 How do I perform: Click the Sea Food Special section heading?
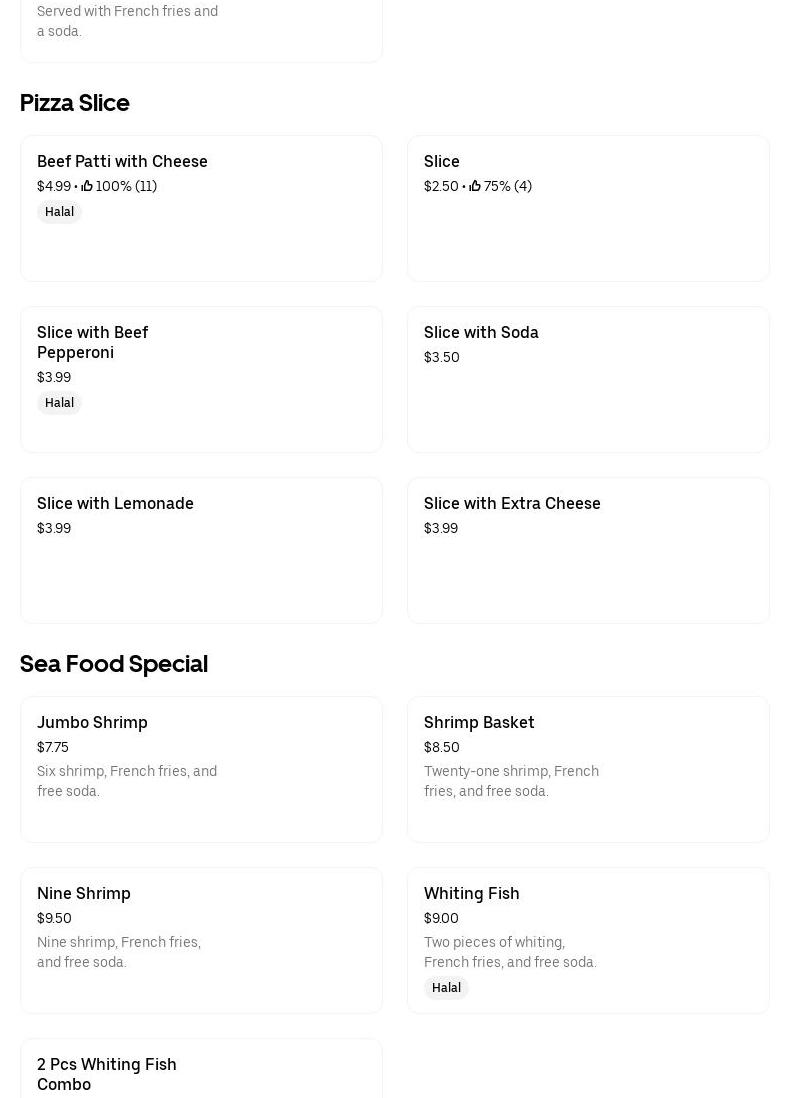click(114, 664)
